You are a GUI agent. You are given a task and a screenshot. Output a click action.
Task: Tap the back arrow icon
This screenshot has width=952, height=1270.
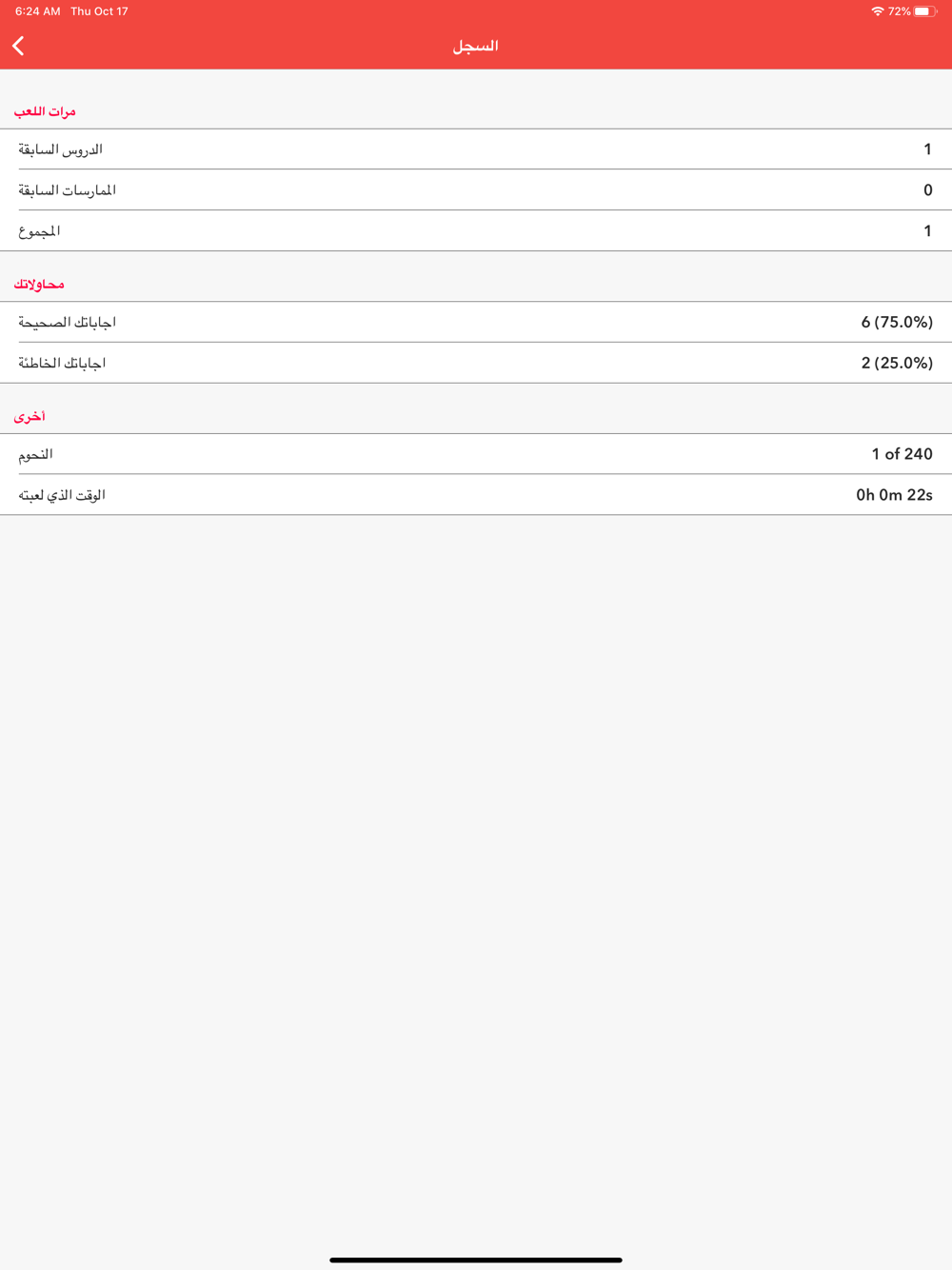[18, 46]
